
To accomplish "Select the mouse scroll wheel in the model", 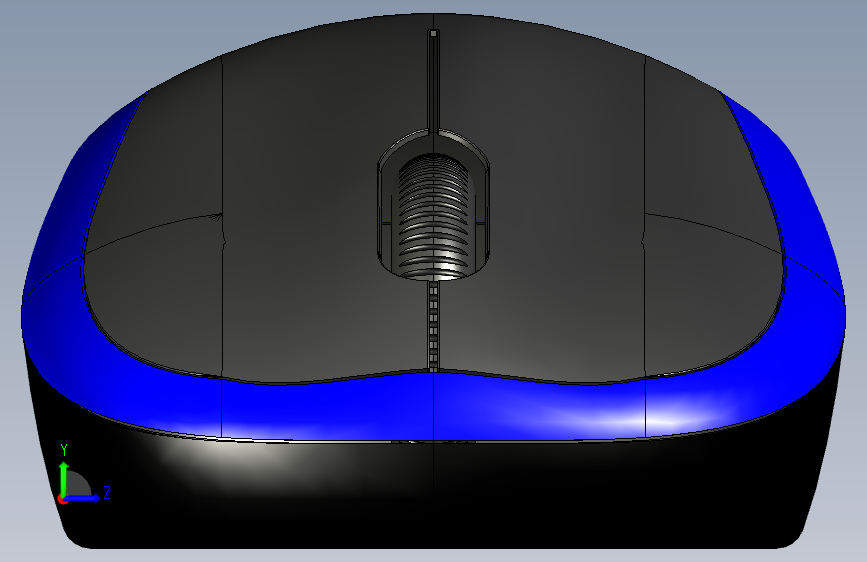I will (x=434, y=217).
